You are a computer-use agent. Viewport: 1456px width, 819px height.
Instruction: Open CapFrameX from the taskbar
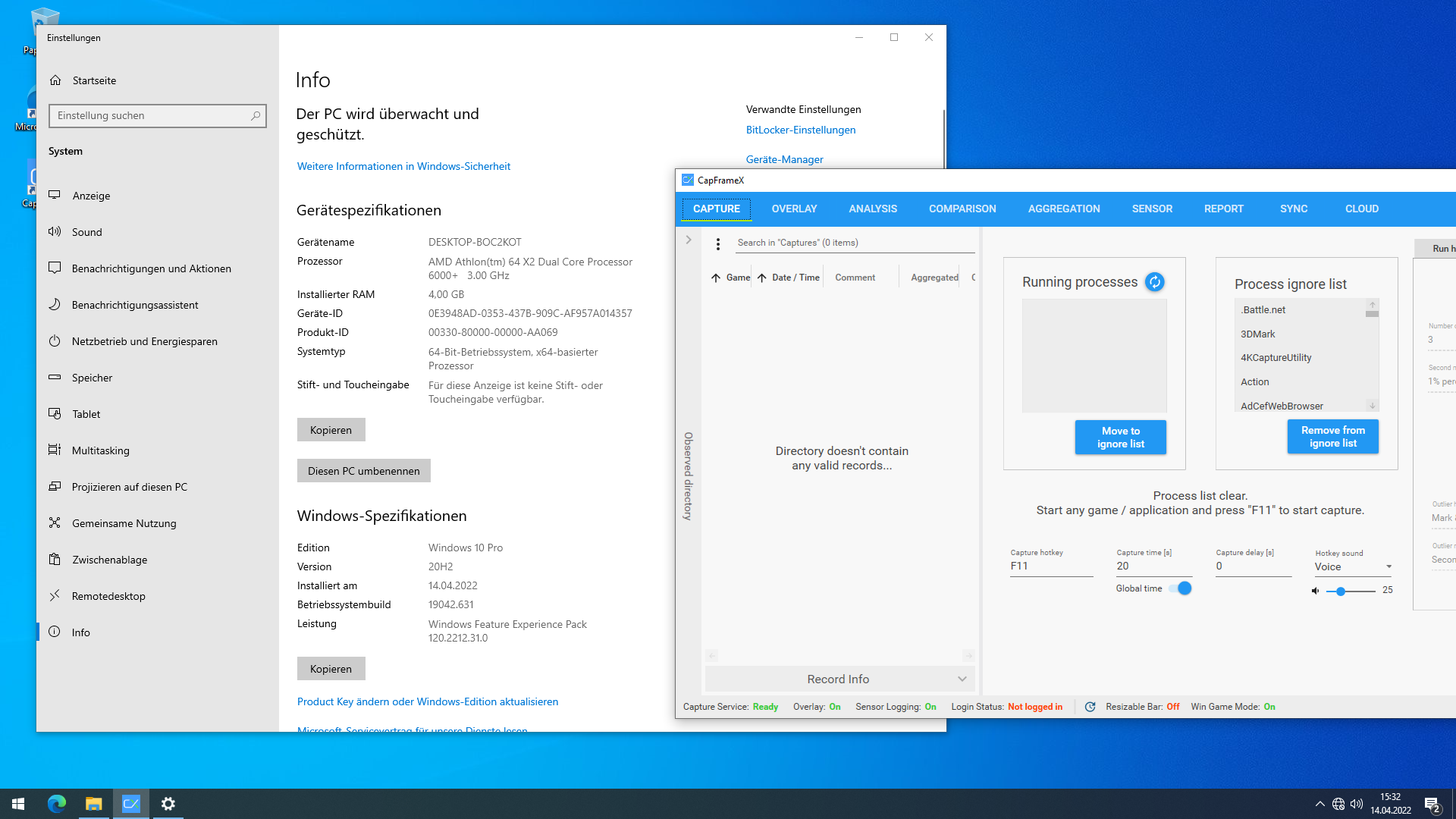pyautogui.click(x=130, y=803)
